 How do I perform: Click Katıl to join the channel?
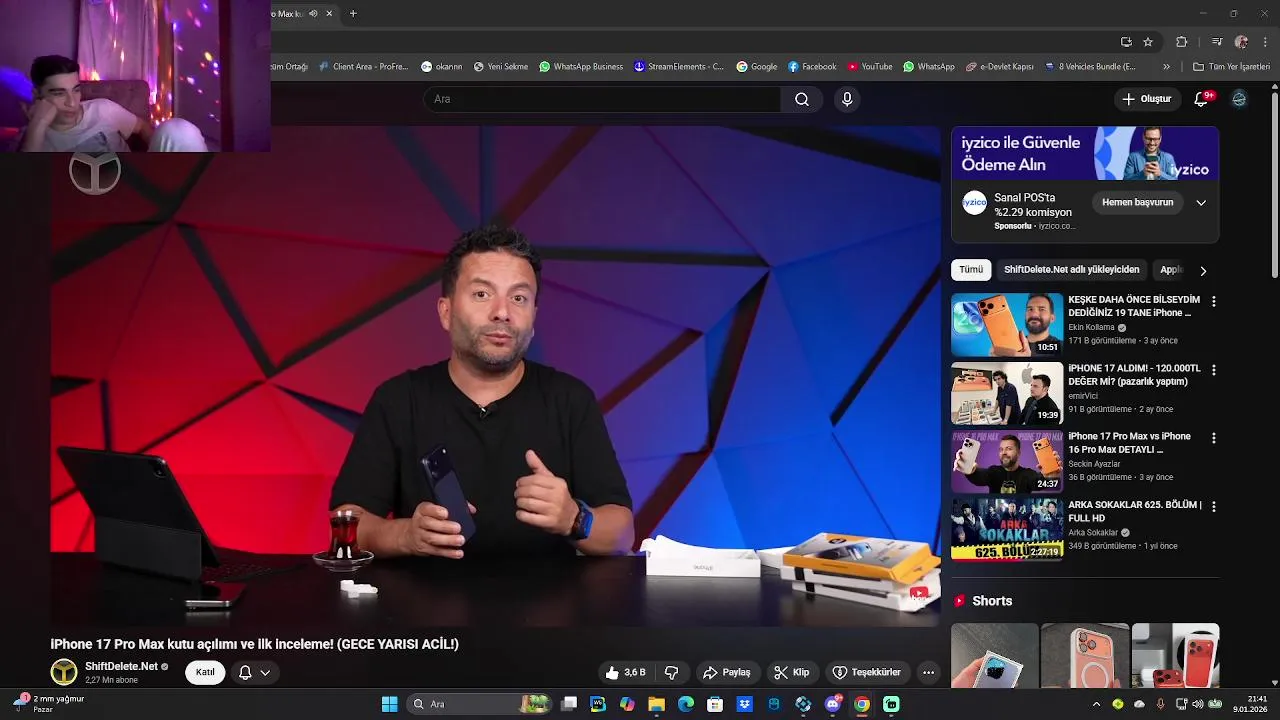click(x=205, y=672)
